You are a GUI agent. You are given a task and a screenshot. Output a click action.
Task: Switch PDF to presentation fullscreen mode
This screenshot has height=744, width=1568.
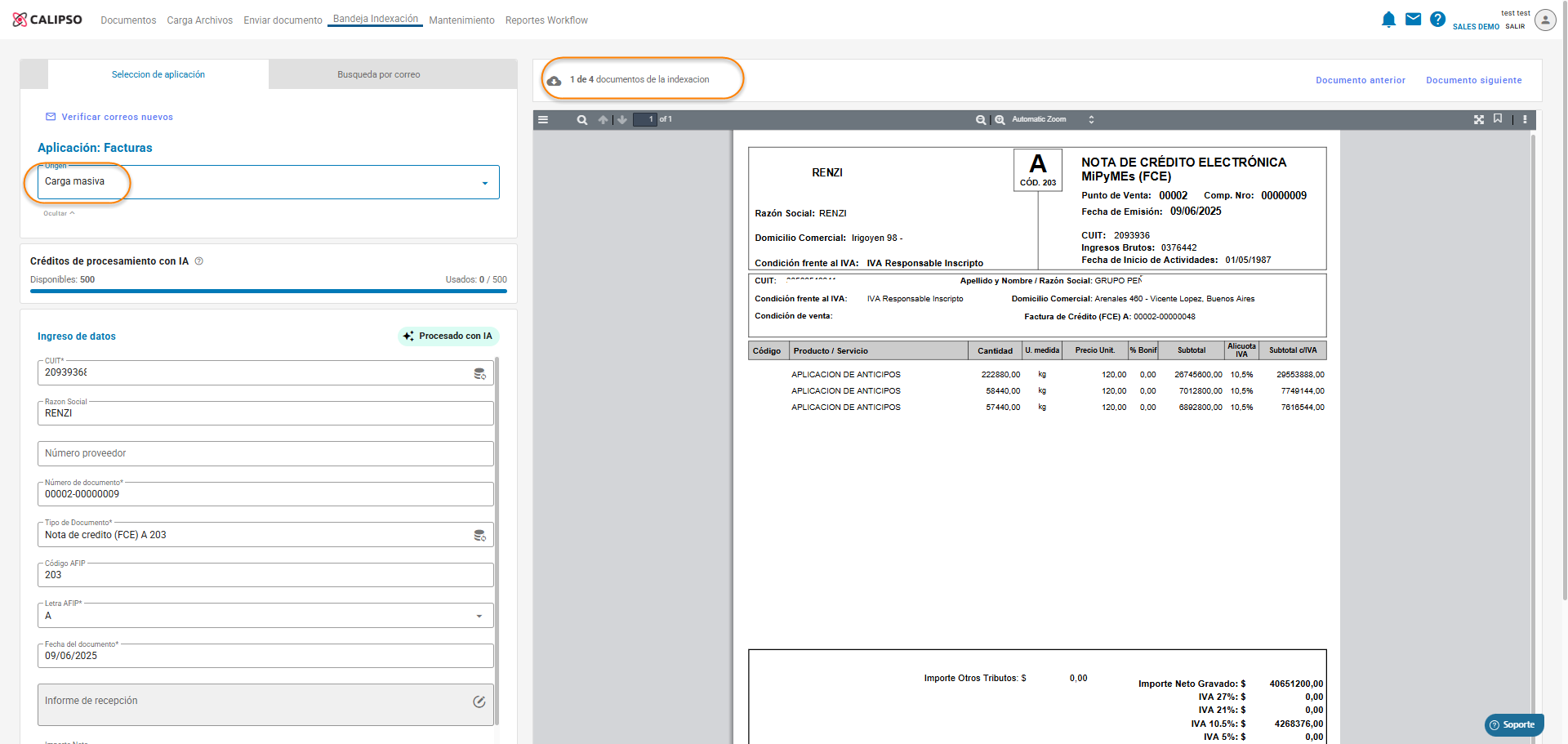(x=1479, y=119)
